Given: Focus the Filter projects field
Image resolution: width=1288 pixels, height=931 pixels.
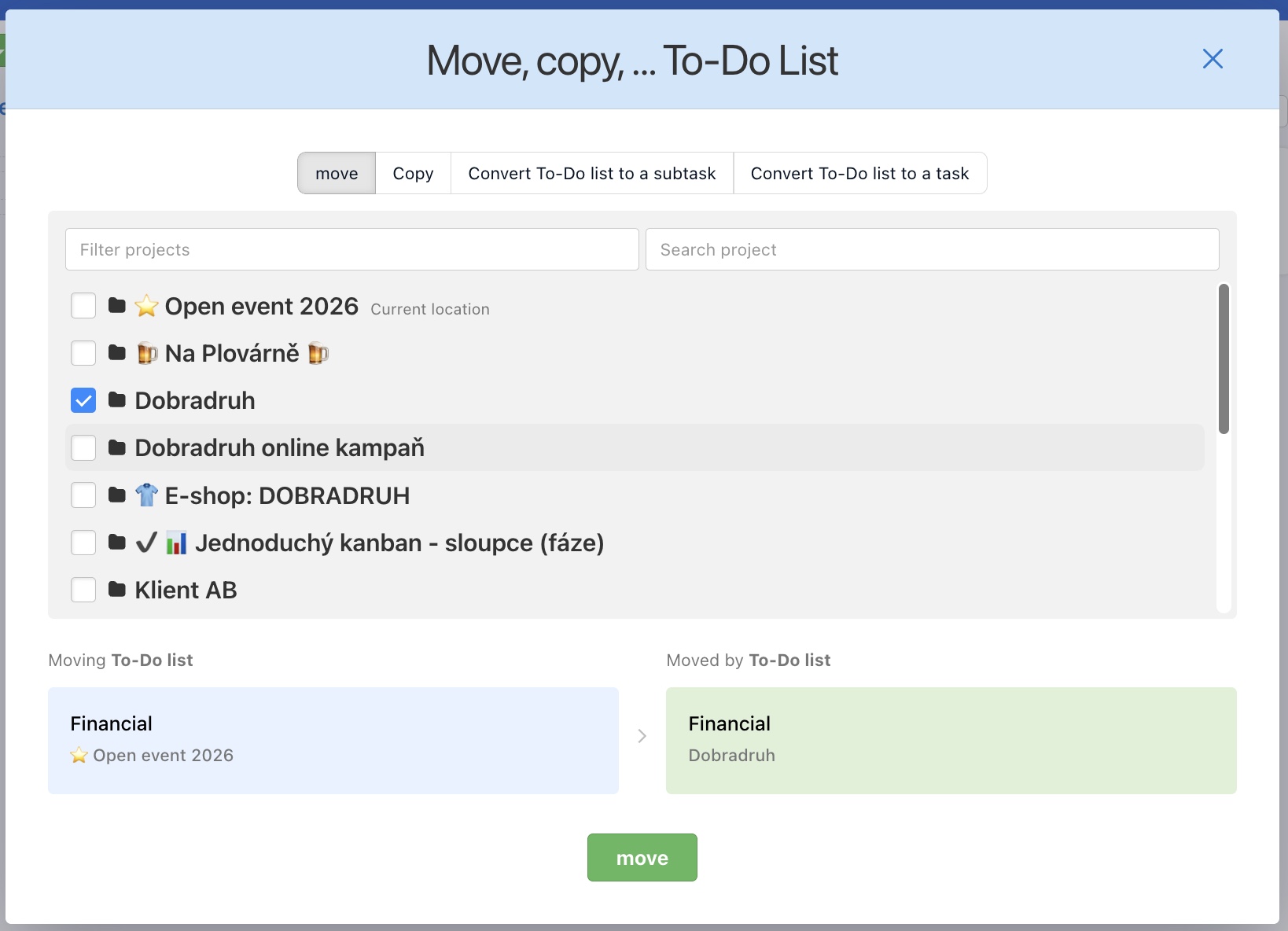Looking at the screenshot, I should pos(351,249).
